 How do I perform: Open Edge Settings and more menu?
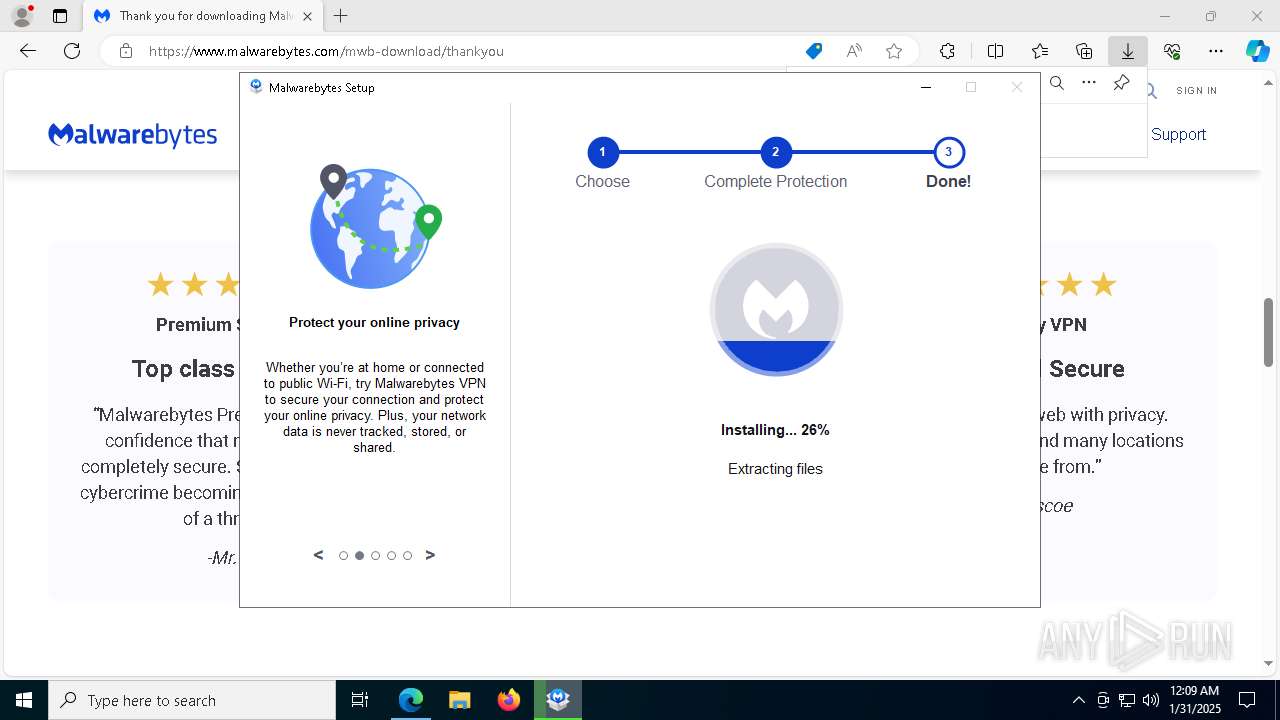[x=1216, y=51]
